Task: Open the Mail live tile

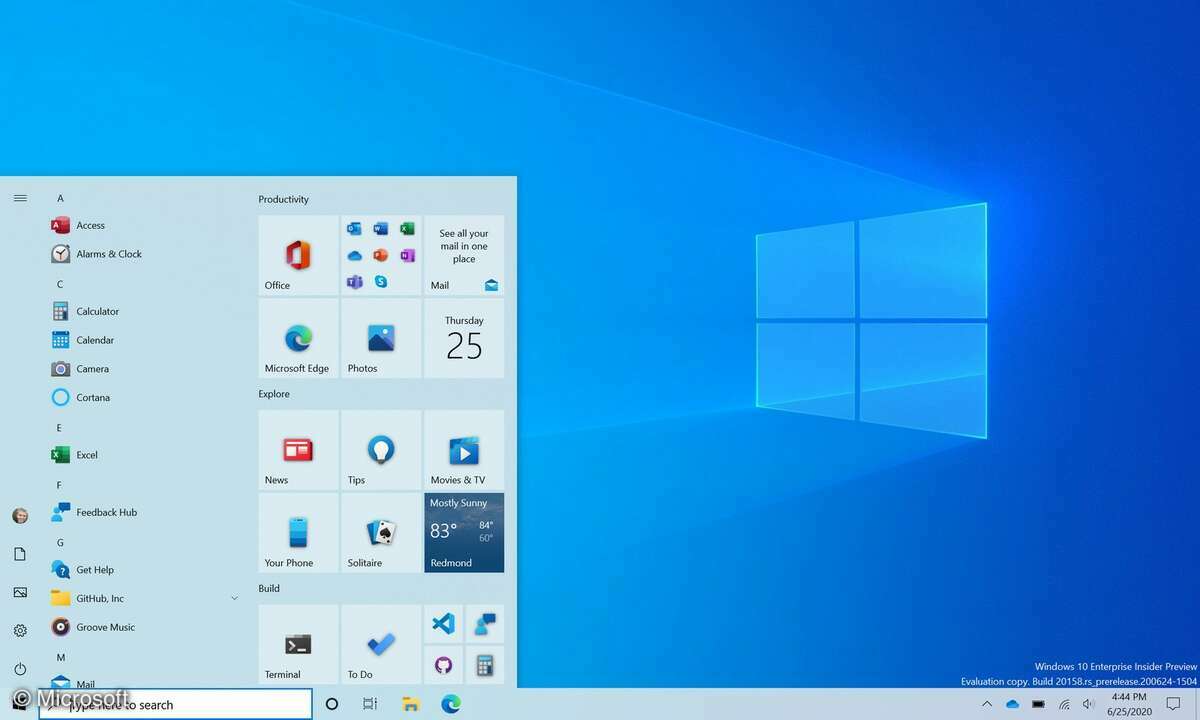Action: (x=464, y=255)
